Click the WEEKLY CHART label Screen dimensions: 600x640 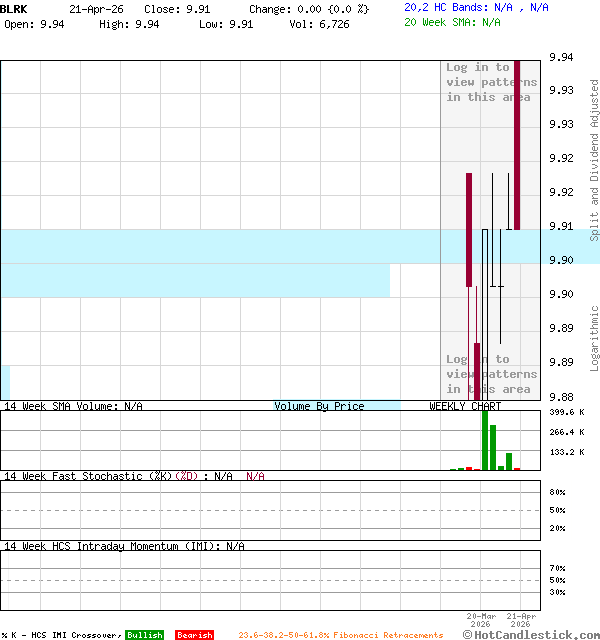coord(465,406)
